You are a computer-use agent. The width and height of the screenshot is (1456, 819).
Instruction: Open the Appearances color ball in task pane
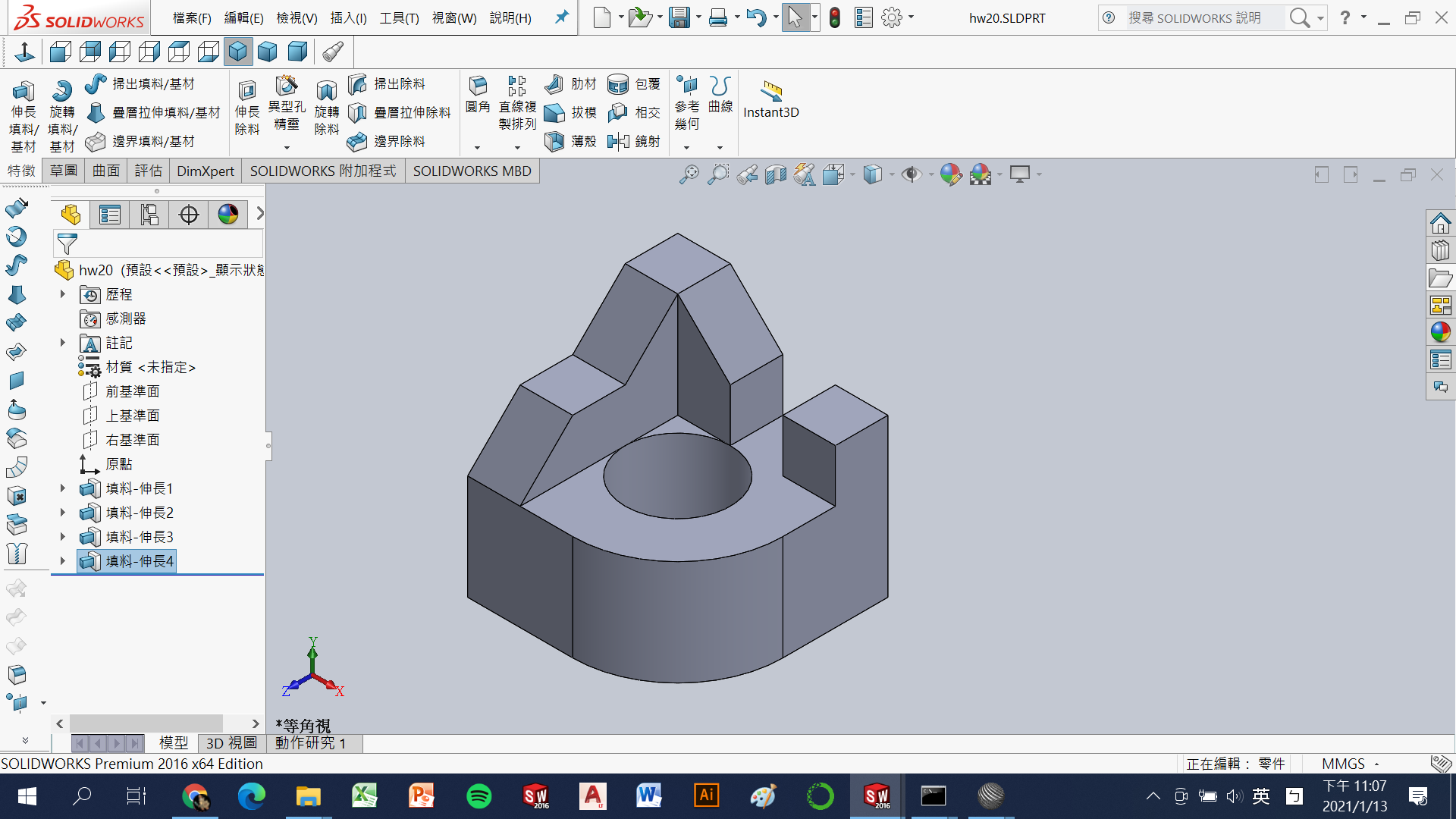pos(1440,332)
